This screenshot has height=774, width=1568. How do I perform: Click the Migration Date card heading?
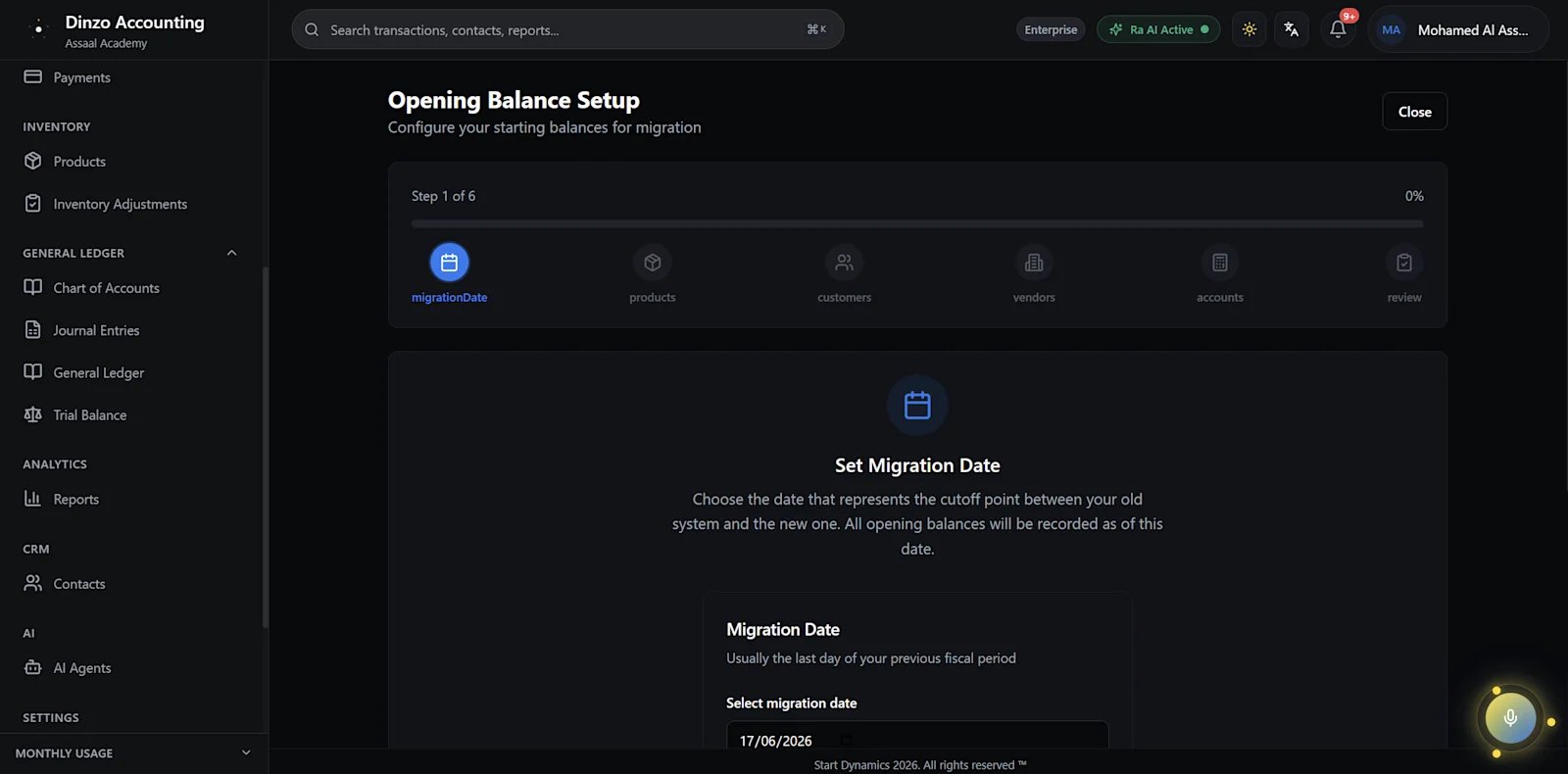coord(783,629)
